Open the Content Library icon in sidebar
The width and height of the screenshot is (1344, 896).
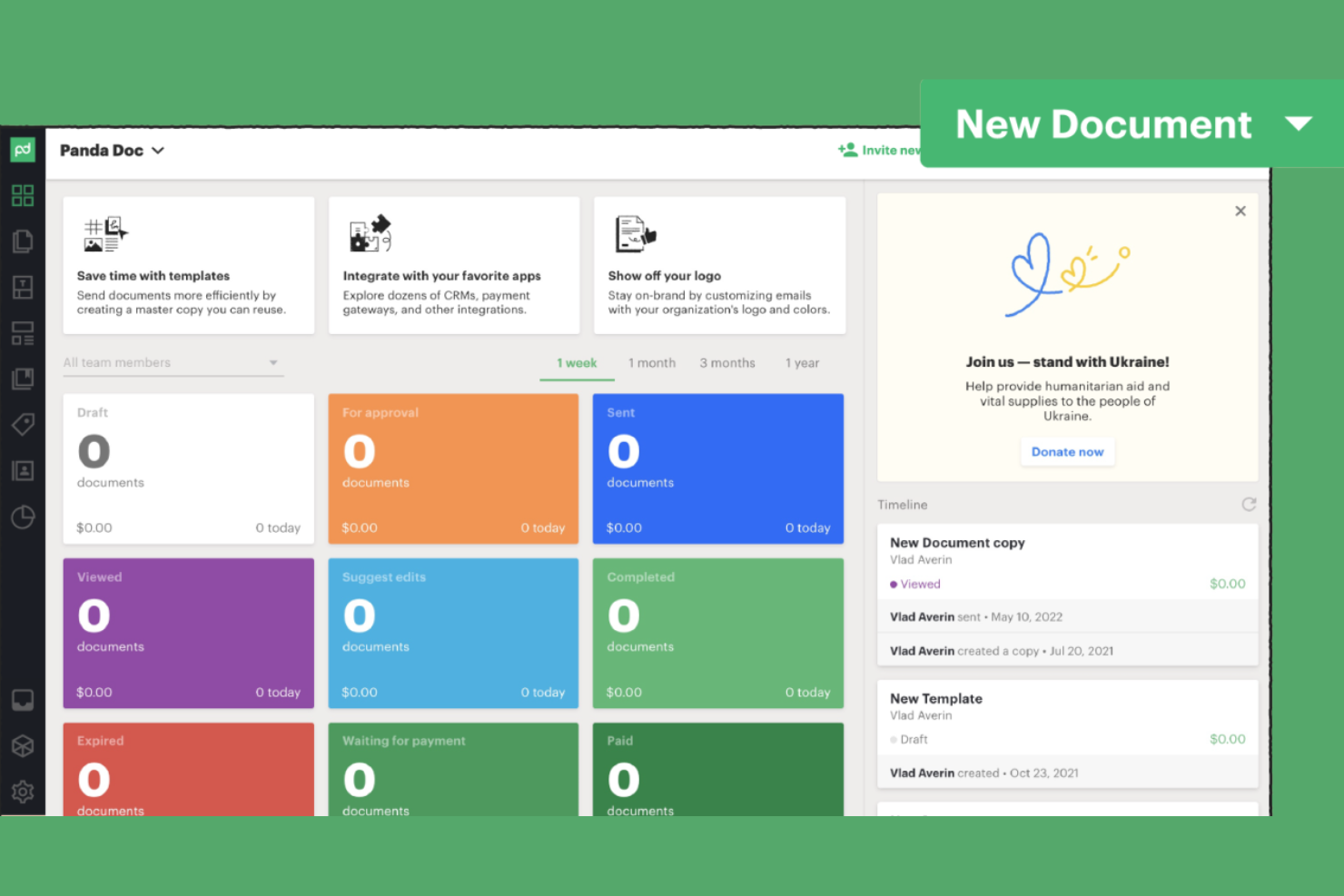[23, 379]
